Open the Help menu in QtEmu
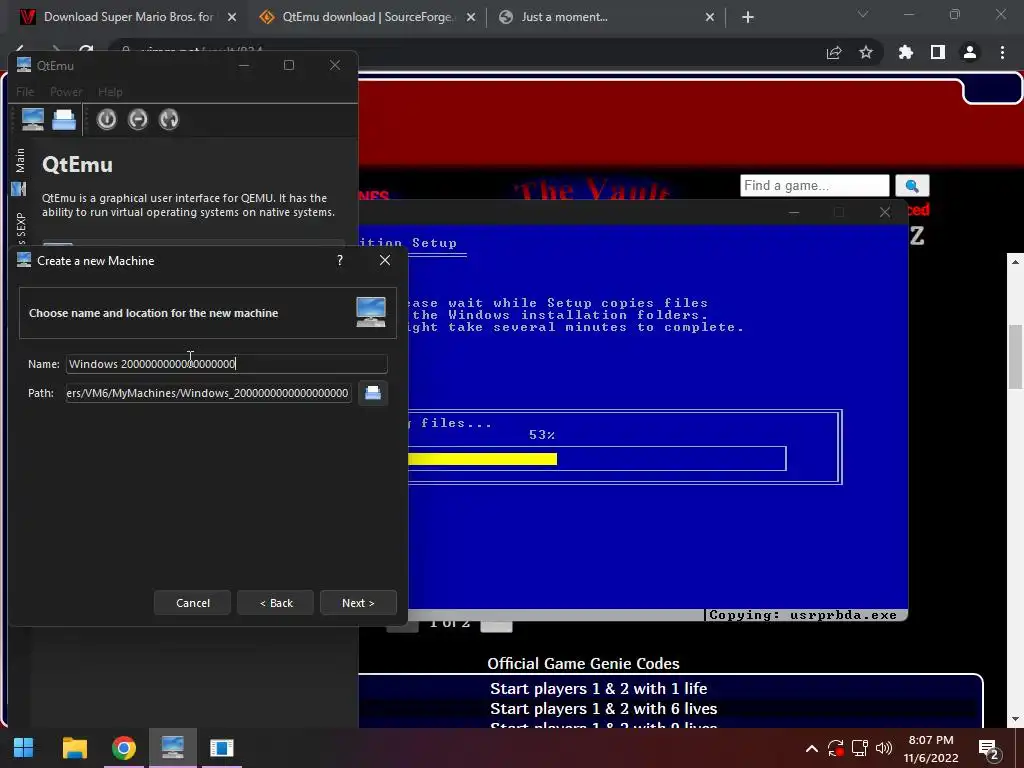The image size is (1024, 768). tap(110, 92)
